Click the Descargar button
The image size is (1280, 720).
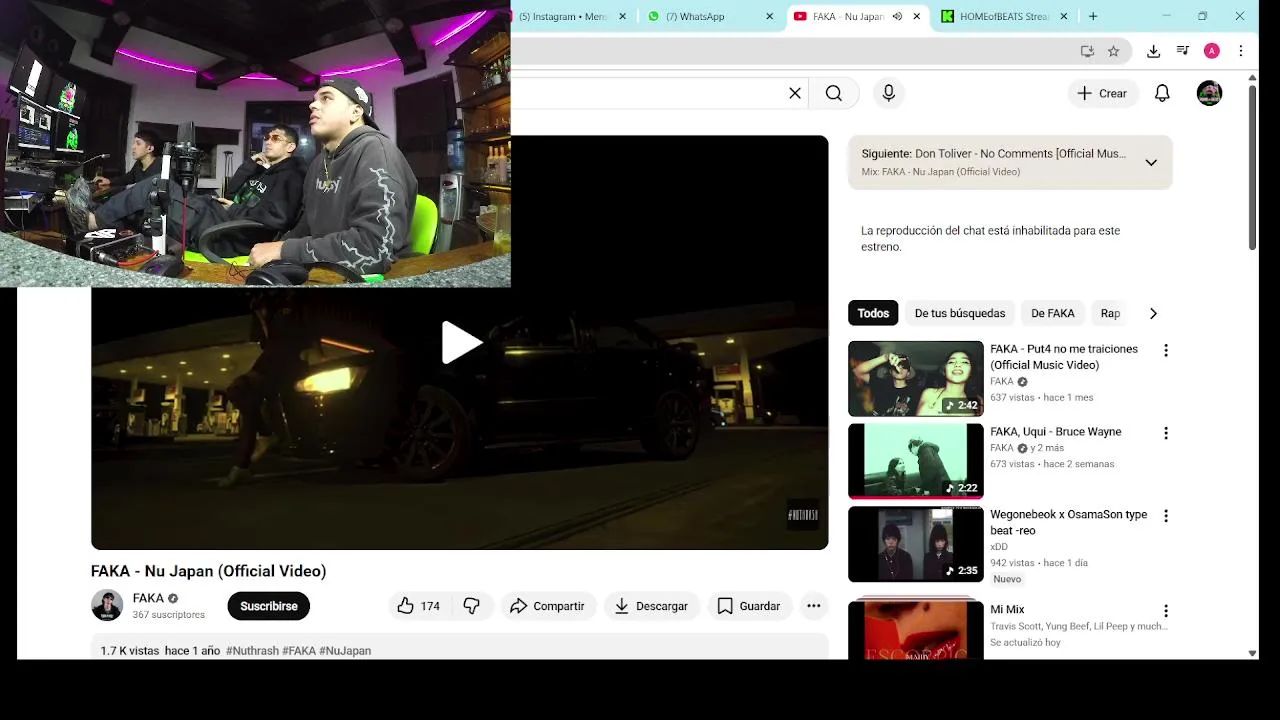pyautogui.click(x=651, y=606)
